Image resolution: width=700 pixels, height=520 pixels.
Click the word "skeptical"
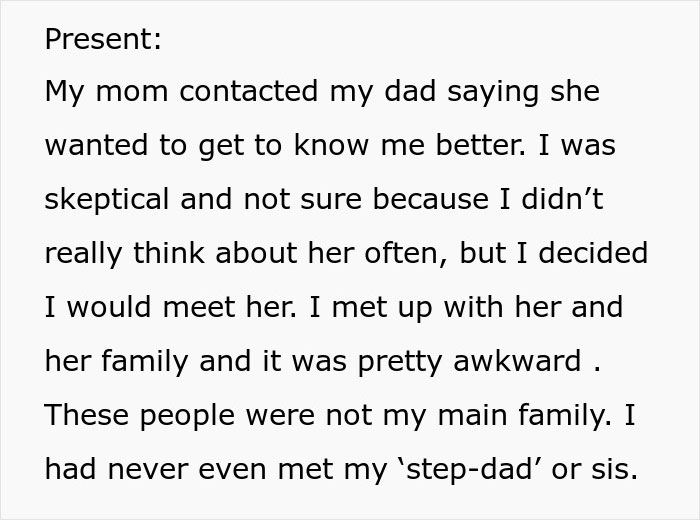click(x=105, y=200)
